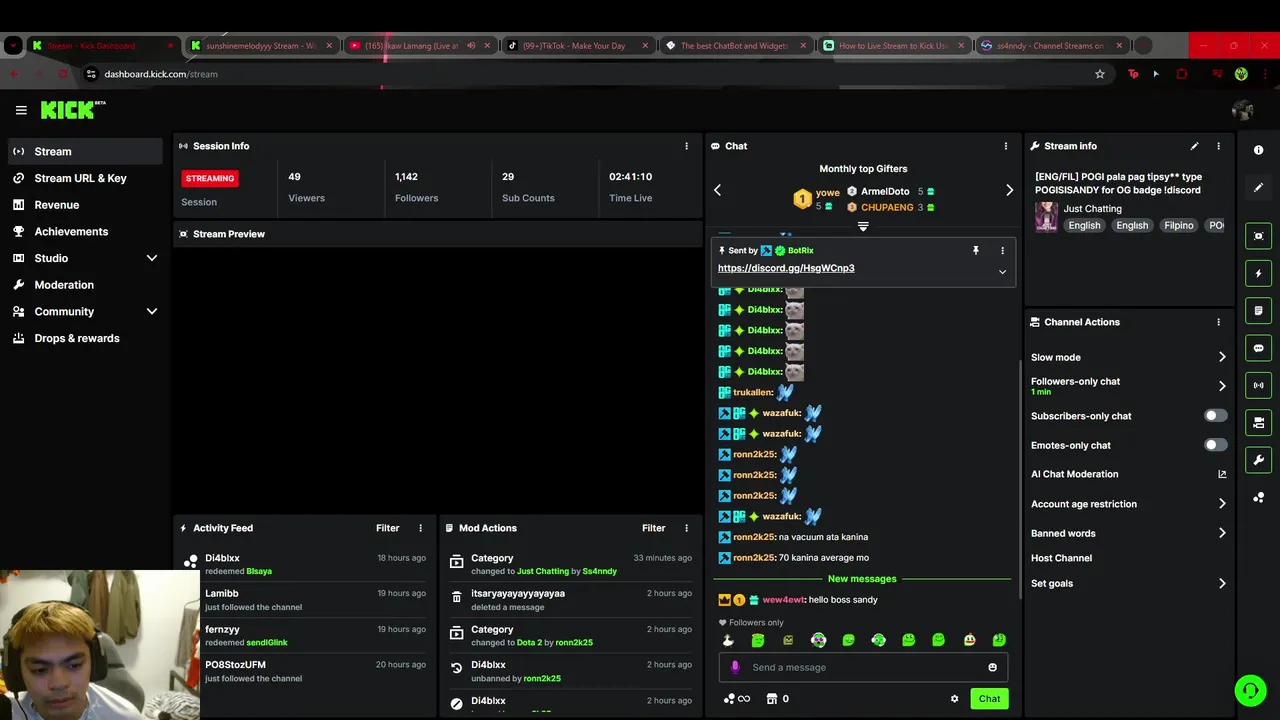Image resolution: width=1280 pixels, height=720 pixels.
Task: Bookmark this page with the star icon
Action: pyautogui.click(x=1099, y=74)
